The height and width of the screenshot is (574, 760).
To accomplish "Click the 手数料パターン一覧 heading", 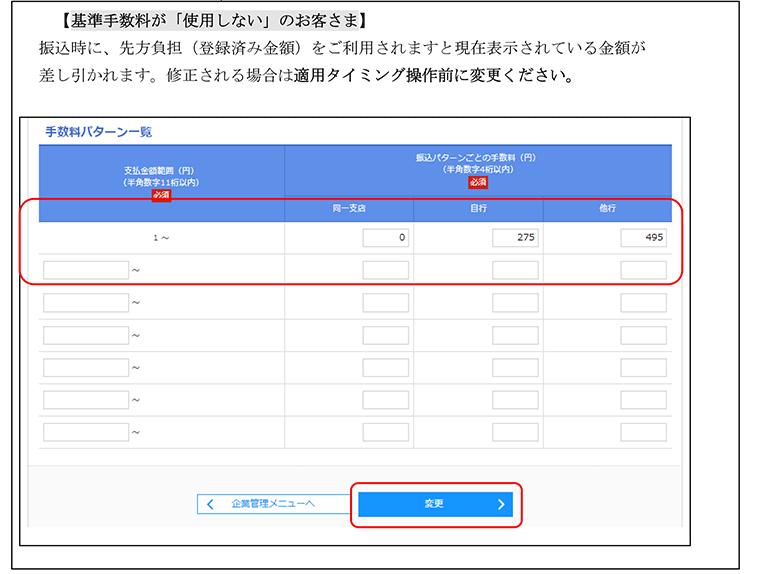I will pyautogui.click(x=98, y=132).
